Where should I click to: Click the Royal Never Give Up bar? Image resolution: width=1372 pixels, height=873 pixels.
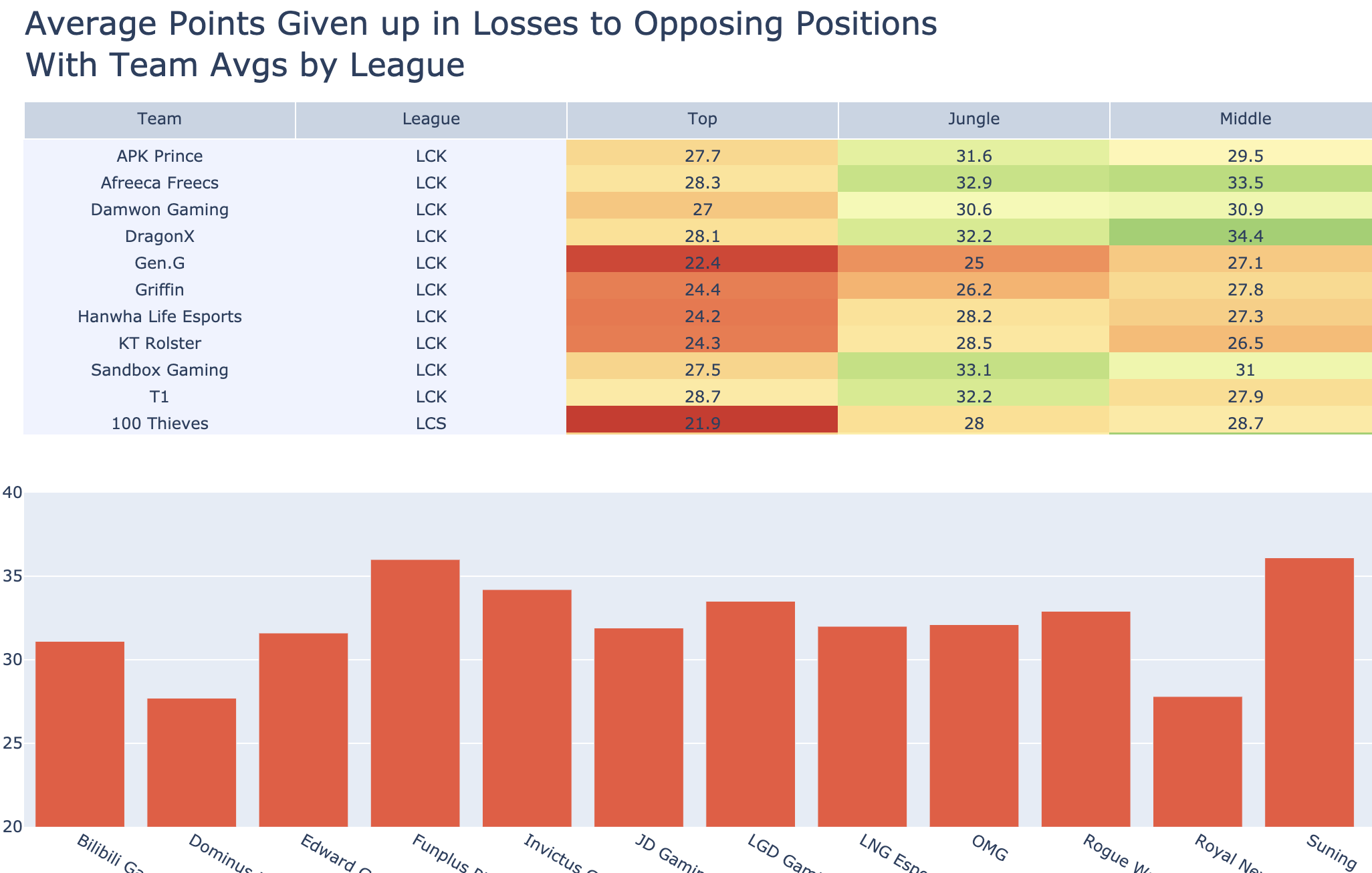(x=1197, y=762)
